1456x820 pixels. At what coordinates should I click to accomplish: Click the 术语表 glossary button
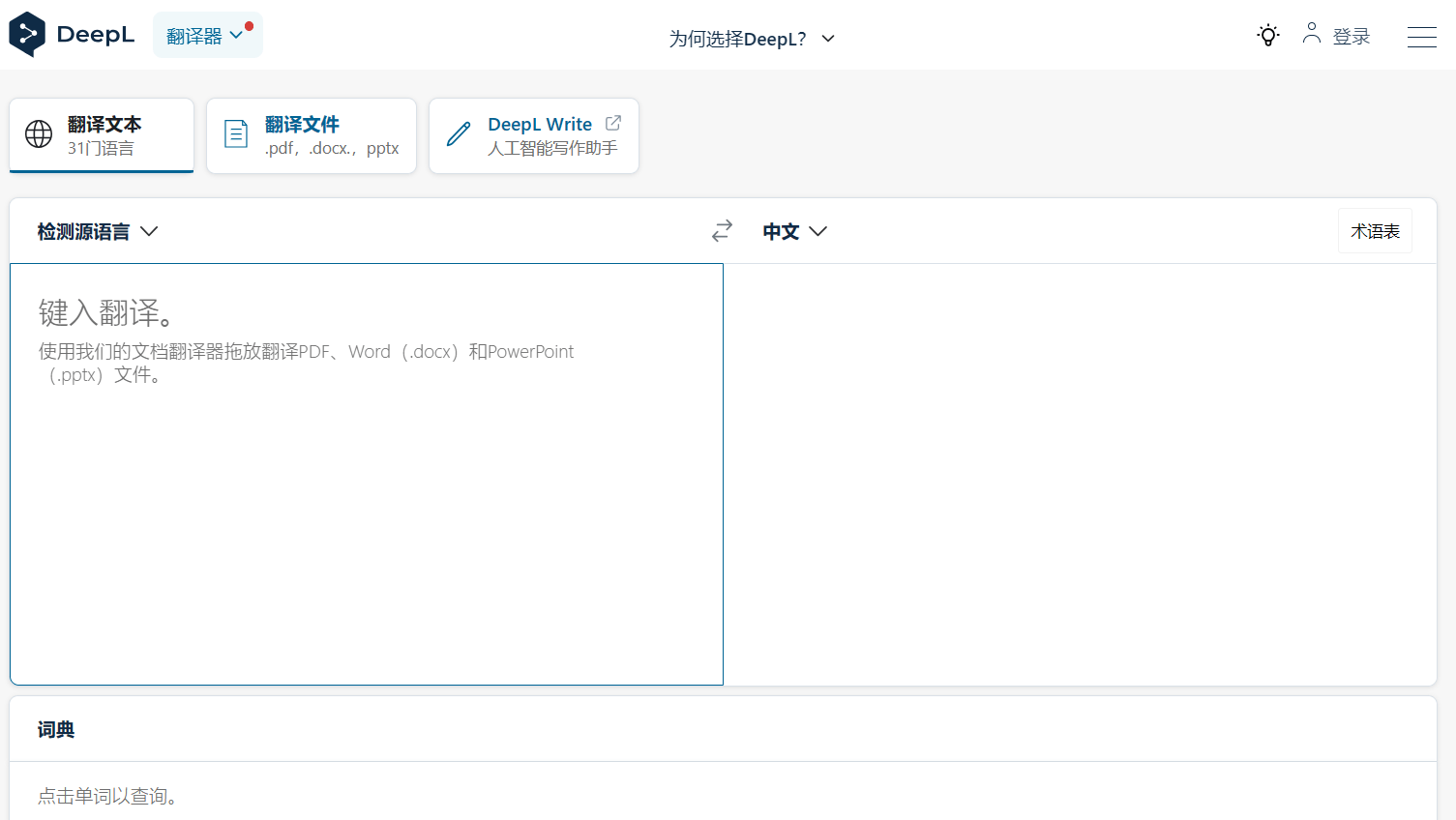tap(1375, 231)
